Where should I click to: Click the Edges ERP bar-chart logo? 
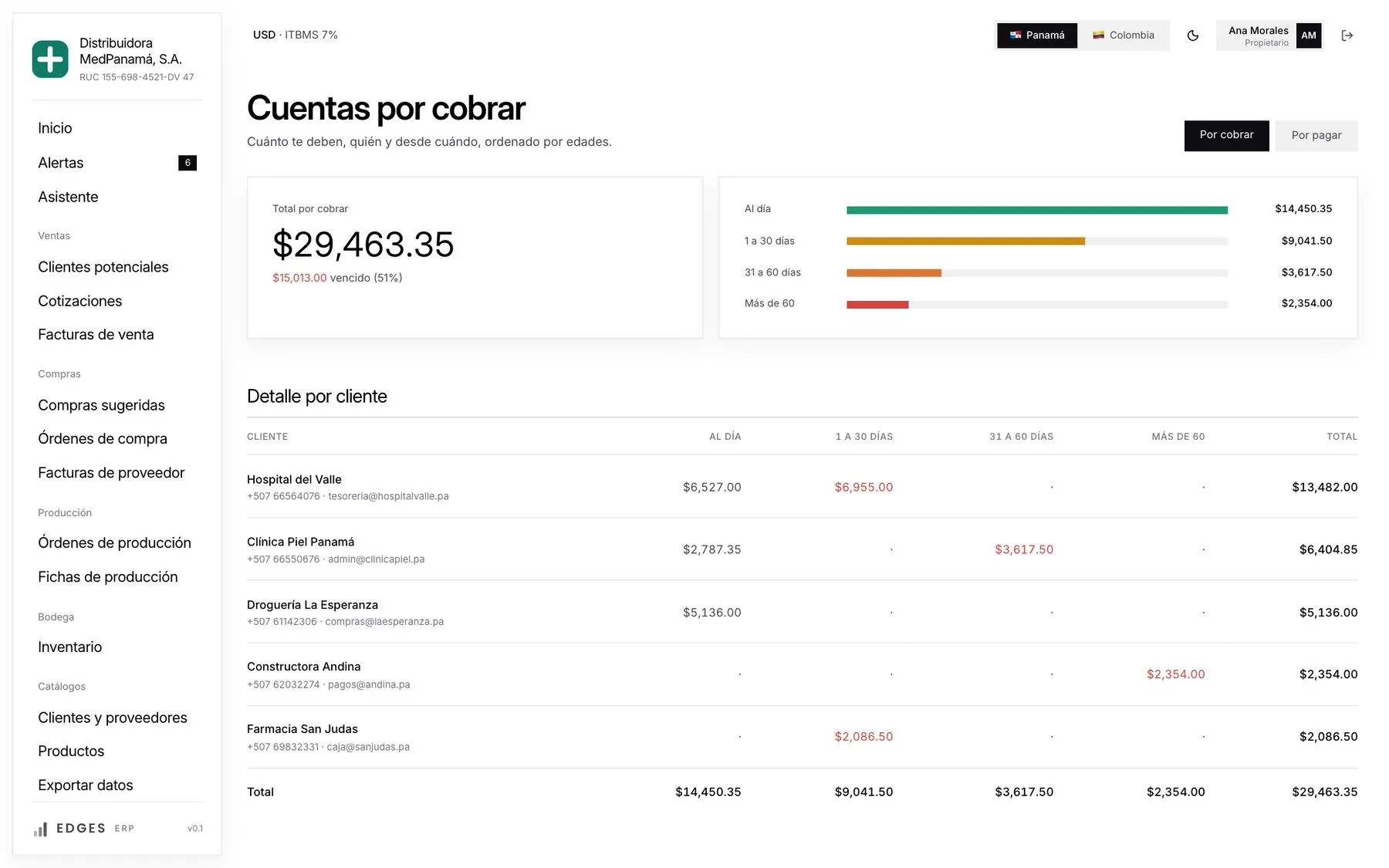(41, 829)
